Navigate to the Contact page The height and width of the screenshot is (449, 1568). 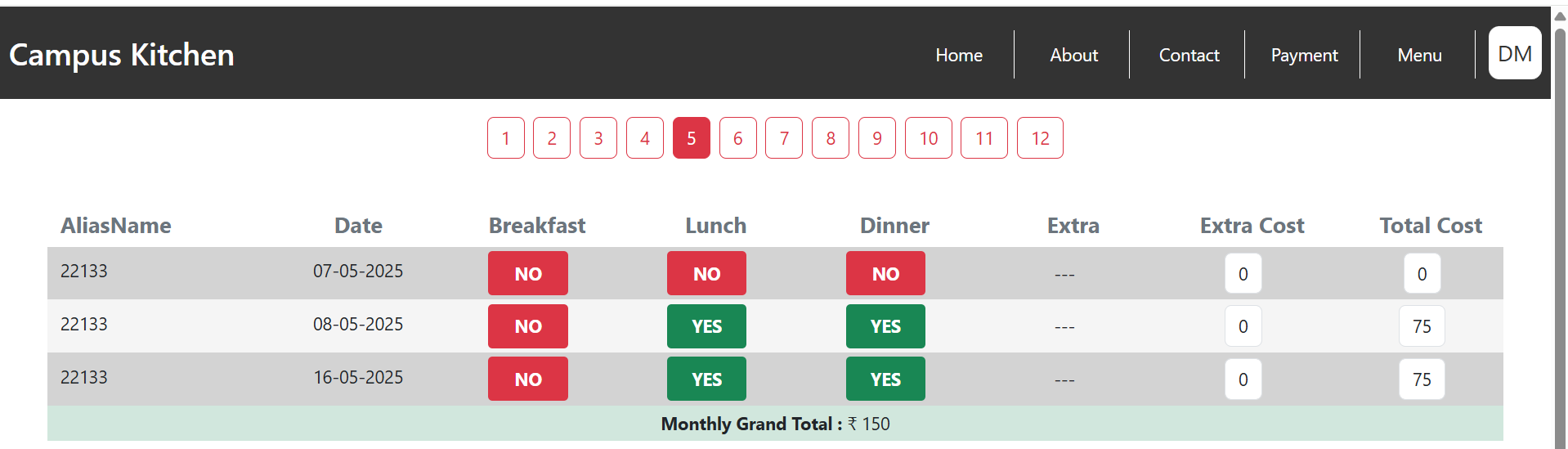(1189, 55)
